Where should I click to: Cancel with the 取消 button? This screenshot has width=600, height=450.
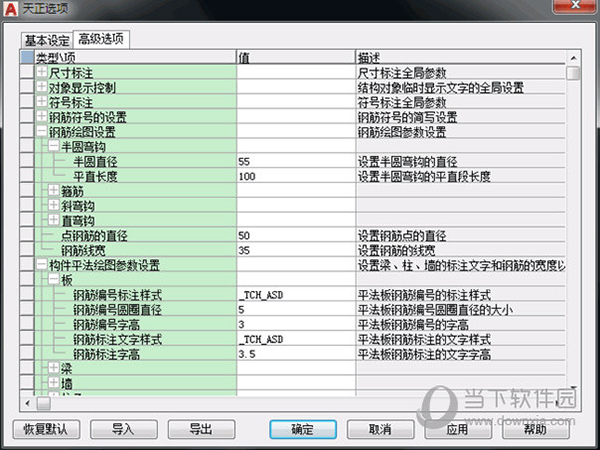click(x=380, y=429)
